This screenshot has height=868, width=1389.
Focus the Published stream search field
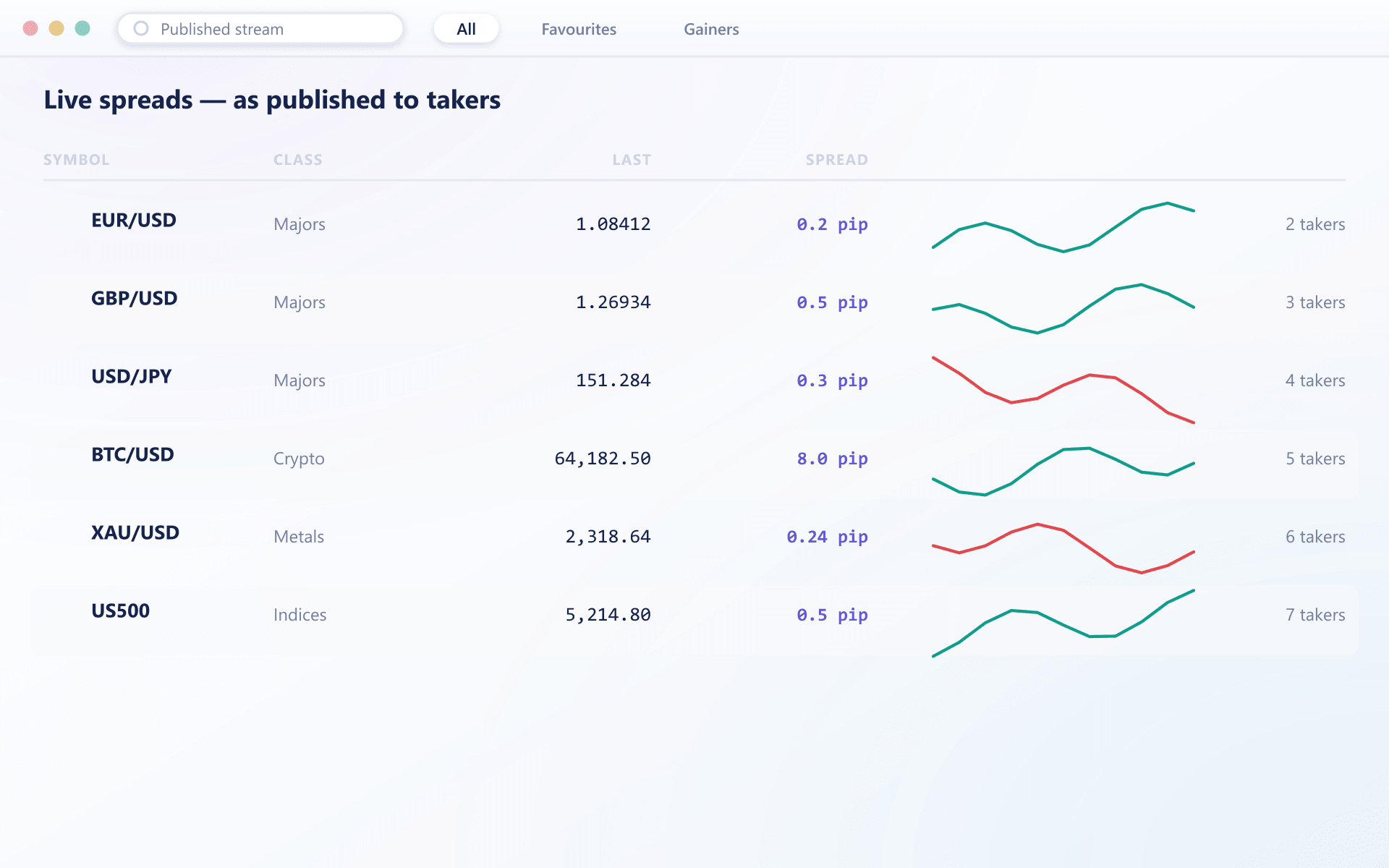click(x=260, y=29)
